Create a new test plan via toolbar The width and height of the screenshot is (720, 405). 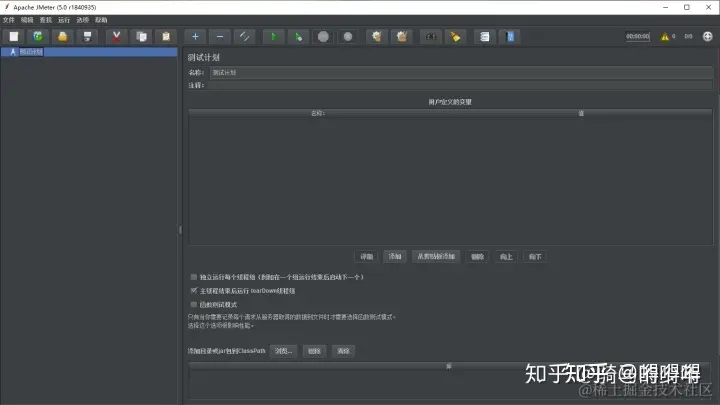pyautogui.click(x=14, y=37)
